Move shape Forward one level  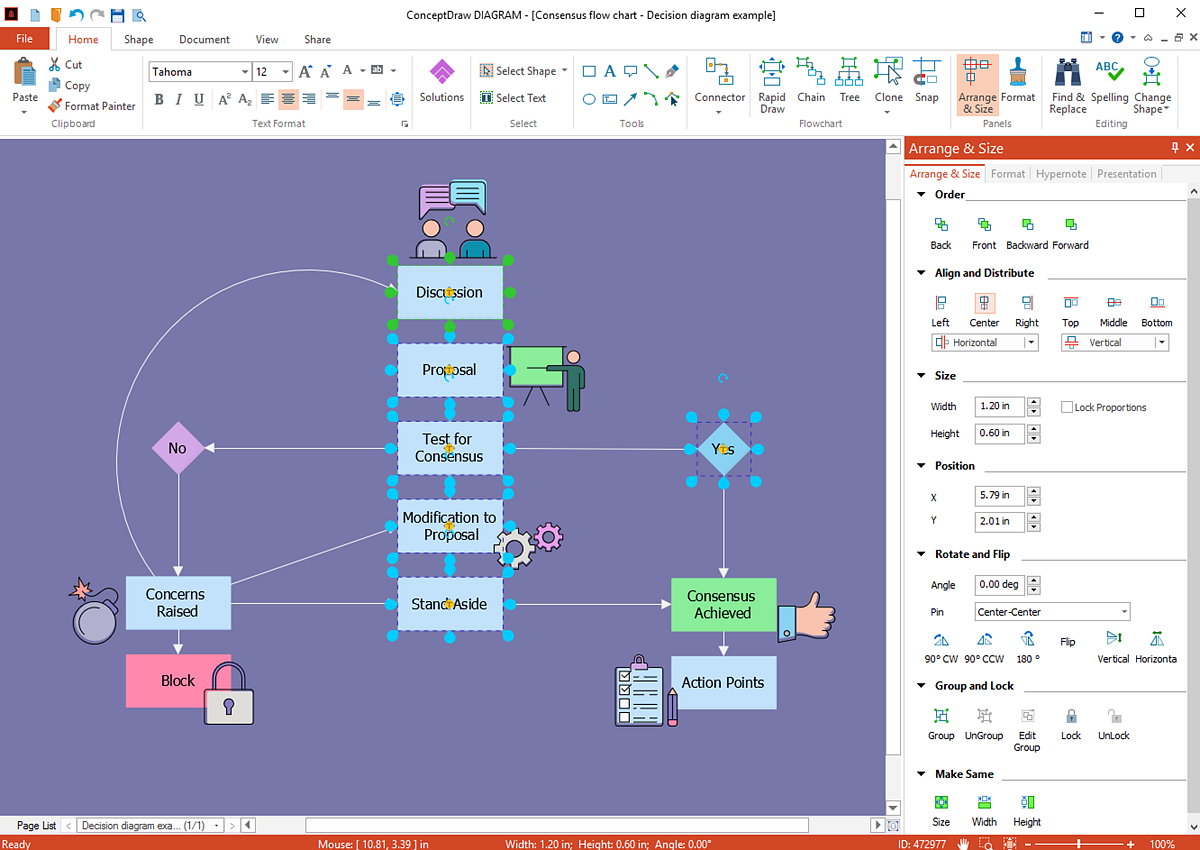tap(1070, 234)
